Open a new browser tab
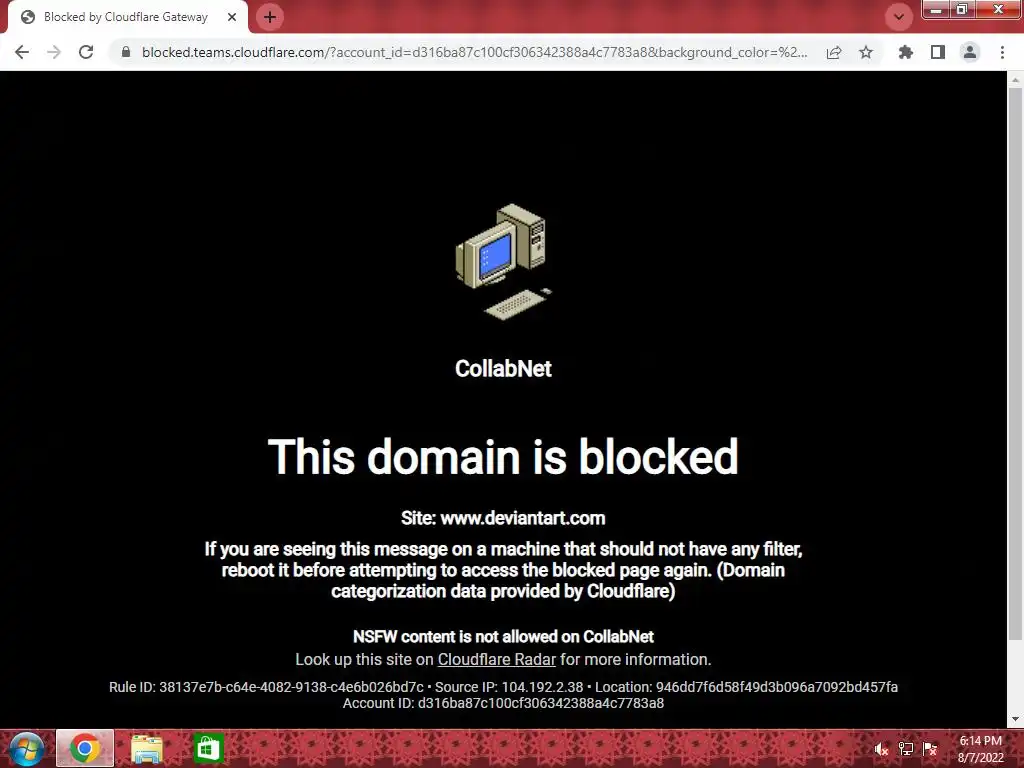Image resolution: width=1024 pixels, height=768 pixels. point(270,17)
